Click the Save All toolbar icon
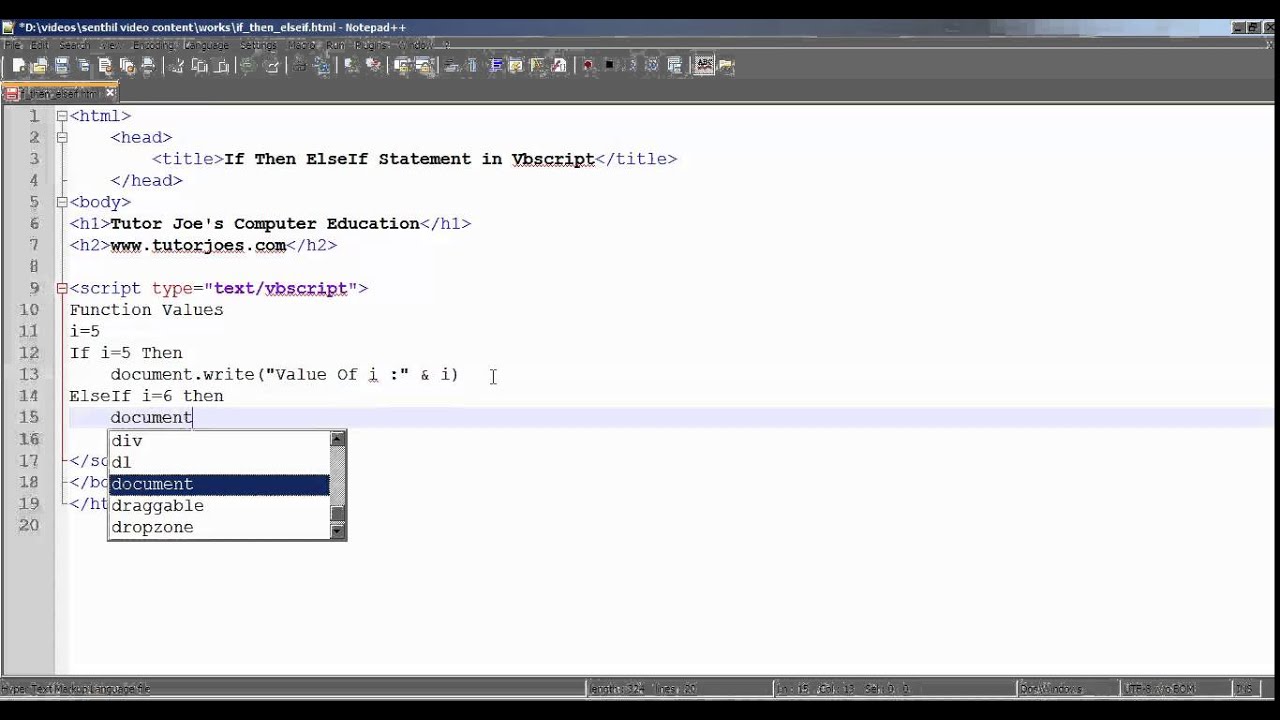This screenshot has width=1280, height=720. (x=84, y=66)
